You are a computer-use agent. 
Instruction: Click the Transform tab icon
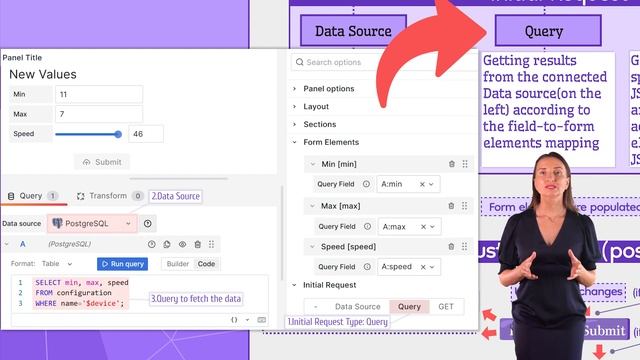(x=81, y=196)
